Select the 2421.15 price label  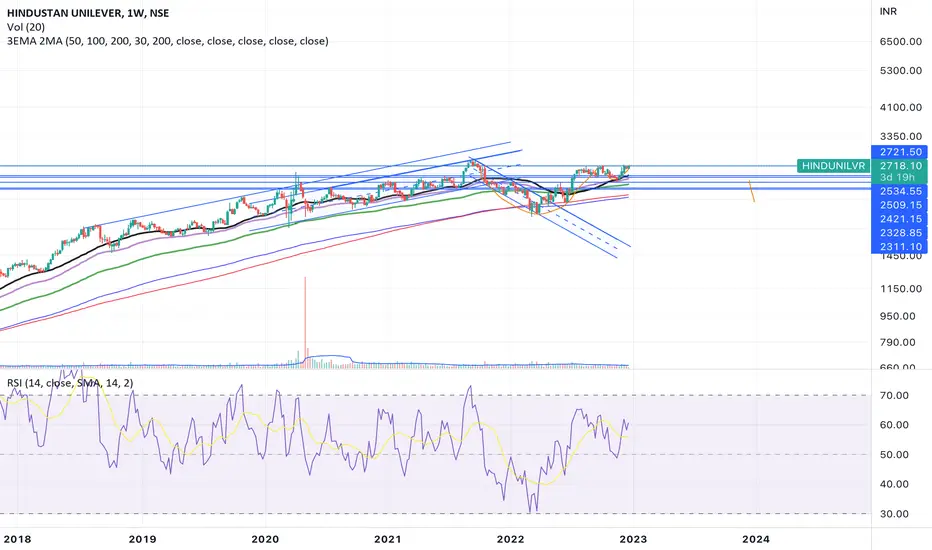coord(900,219)
